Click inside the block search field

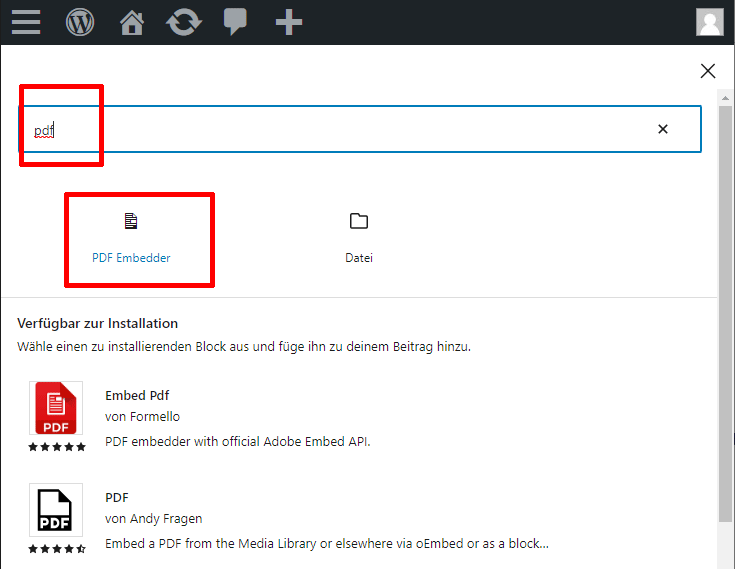point(360,129)
